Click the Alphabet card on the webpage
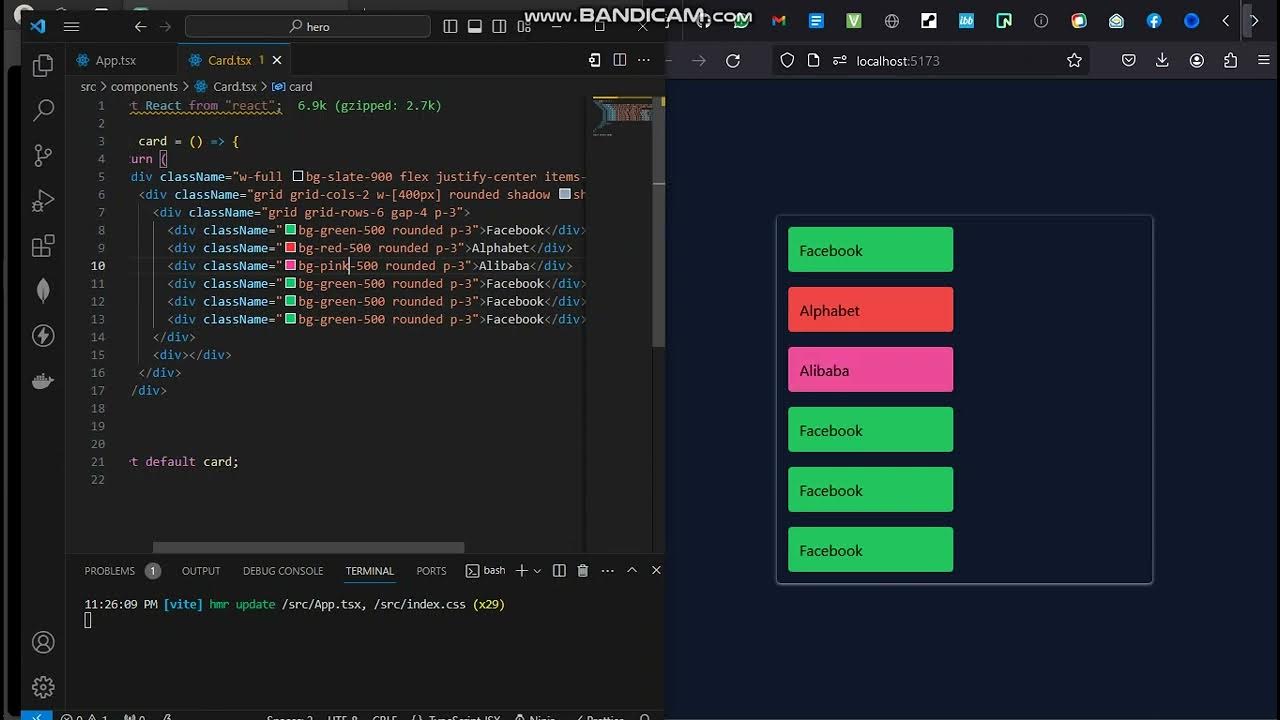This screenshot has width=1280, height=720. [x=870, y=310]
